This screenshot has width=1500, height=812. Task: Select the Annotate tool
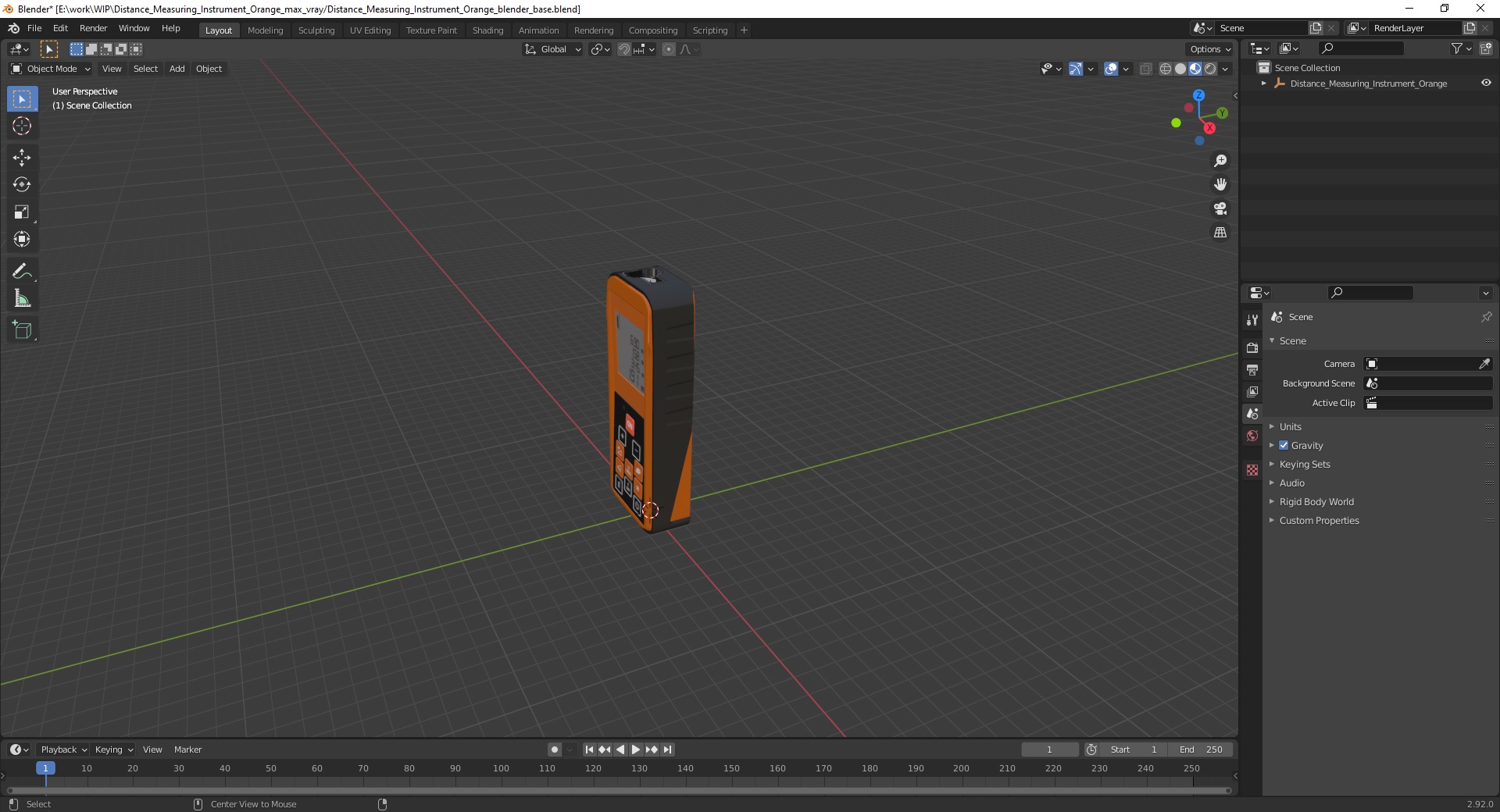pyautogui.click(x=22, y=272)
